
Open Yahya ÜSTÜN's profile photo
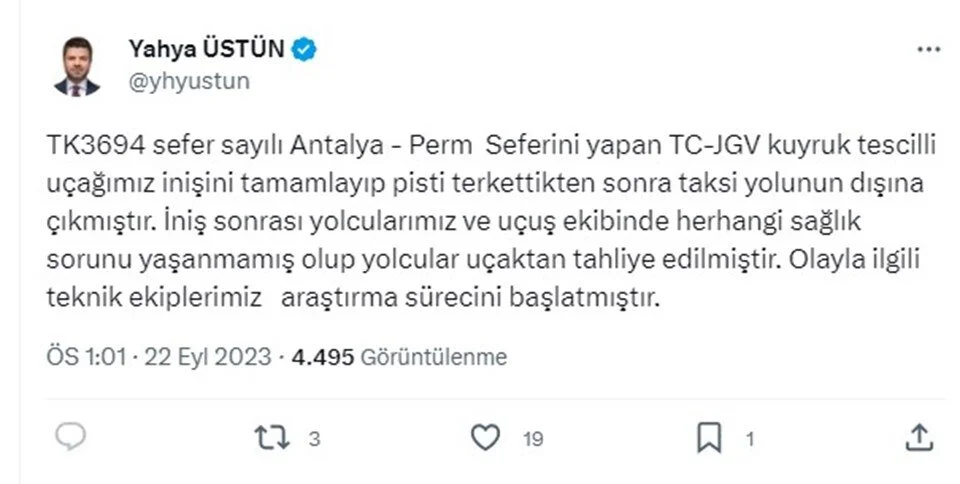pyautogui.click(x=77, y=65)
